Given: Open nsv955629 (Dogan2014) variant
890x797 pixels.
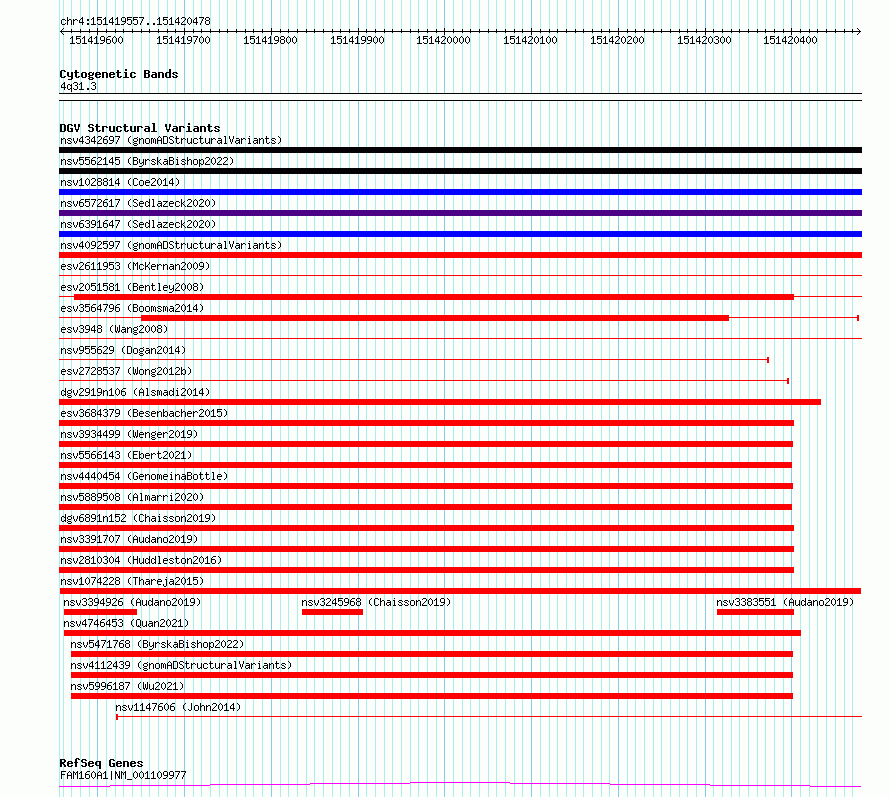Looking at the screenshot, I should (x=123, y=350).
